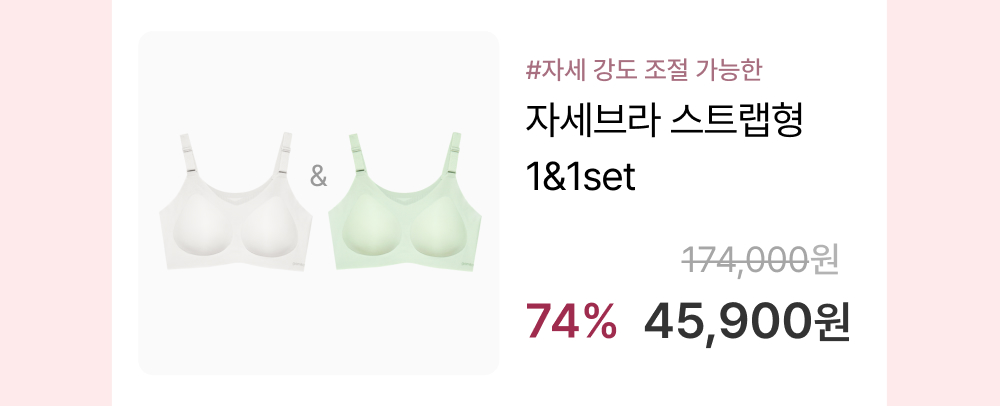
Task: Click the green bra's right cup
Action: coord(440,227)
